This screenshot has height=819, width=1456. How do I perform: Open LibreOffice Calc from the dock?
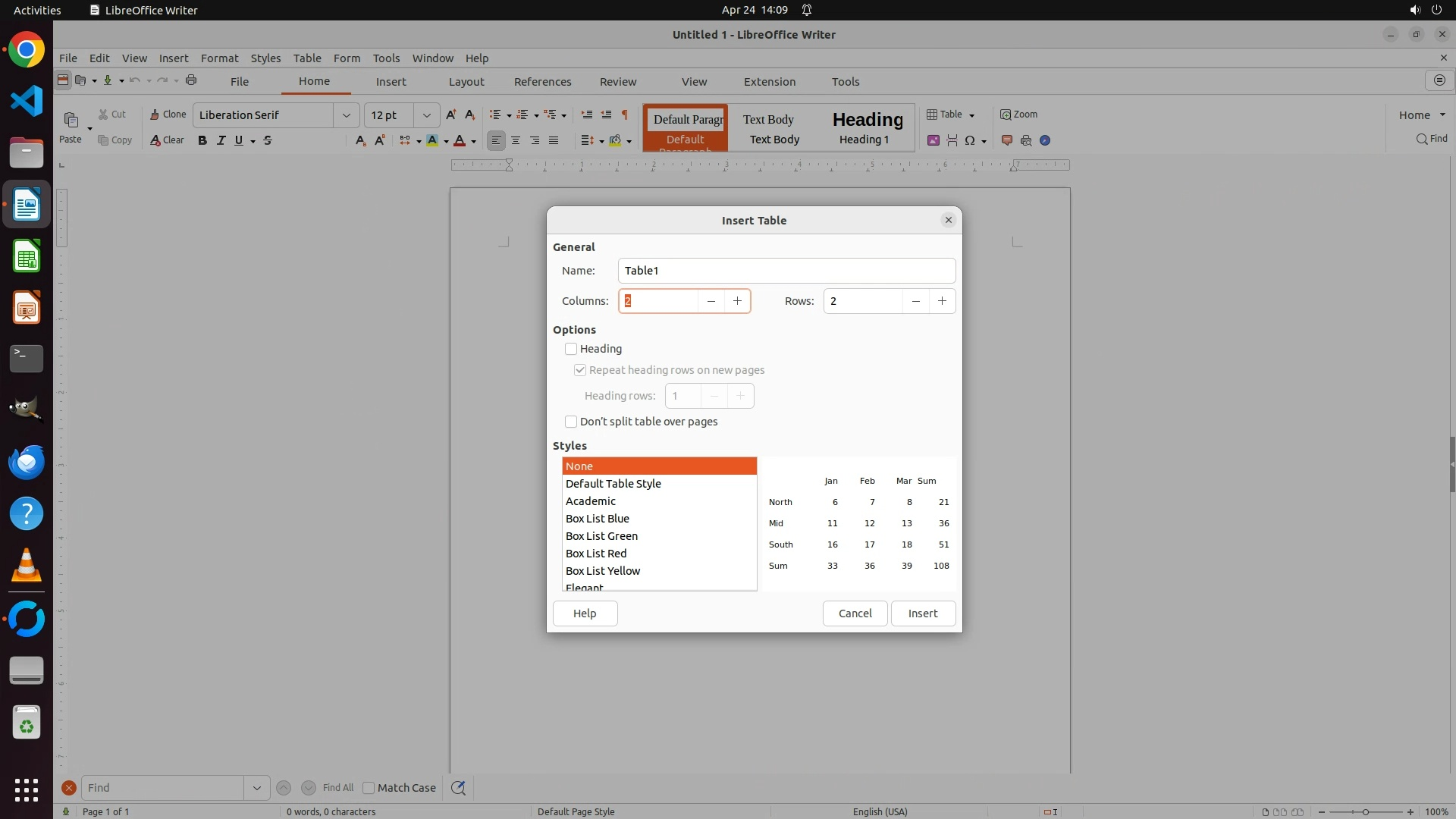pos(27,256)
